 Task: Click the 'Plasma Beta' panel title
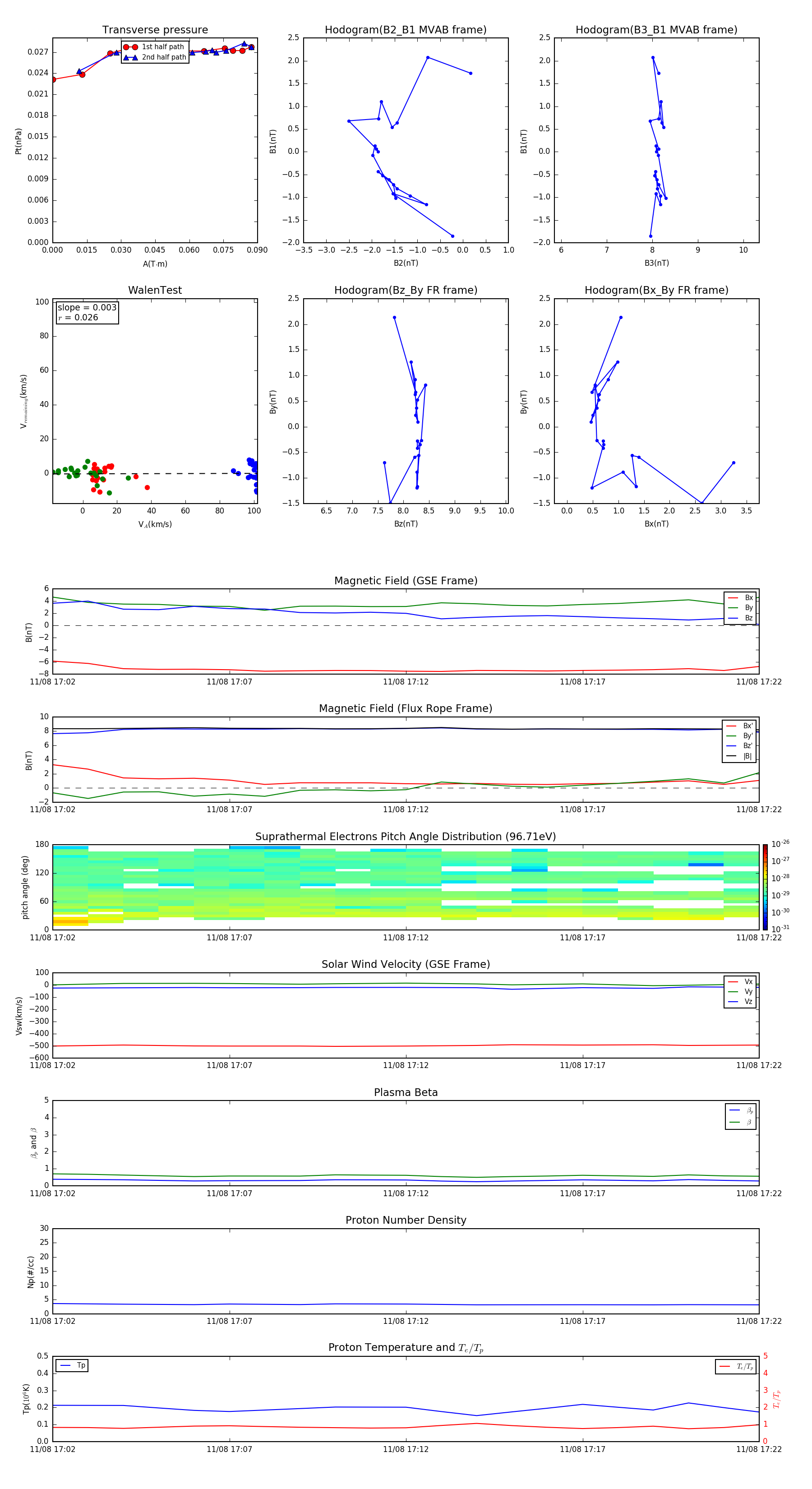click(x=406, y=1092)
